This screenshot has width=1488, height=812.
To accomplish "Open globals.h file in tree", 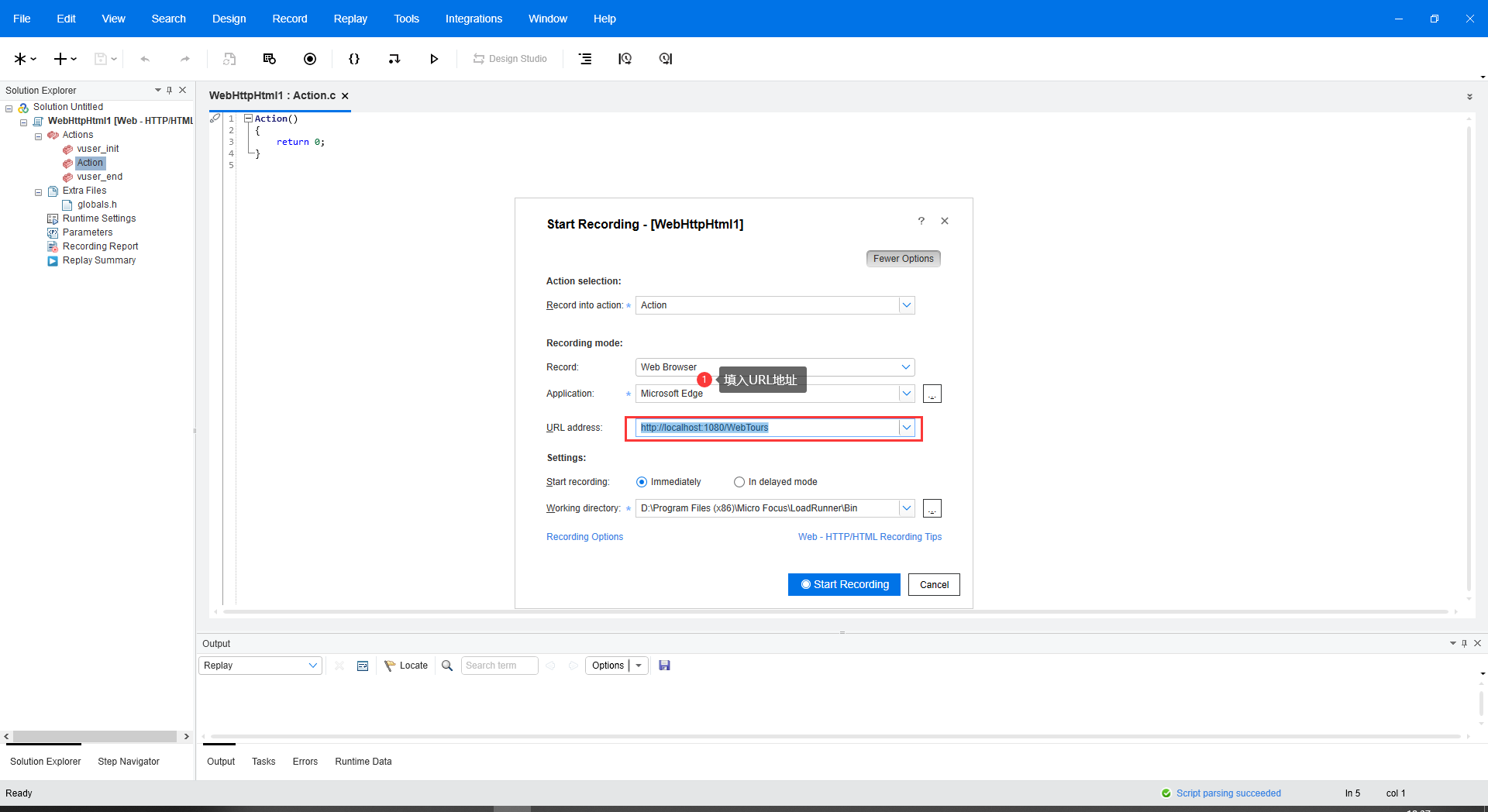I will coord(97,205).
